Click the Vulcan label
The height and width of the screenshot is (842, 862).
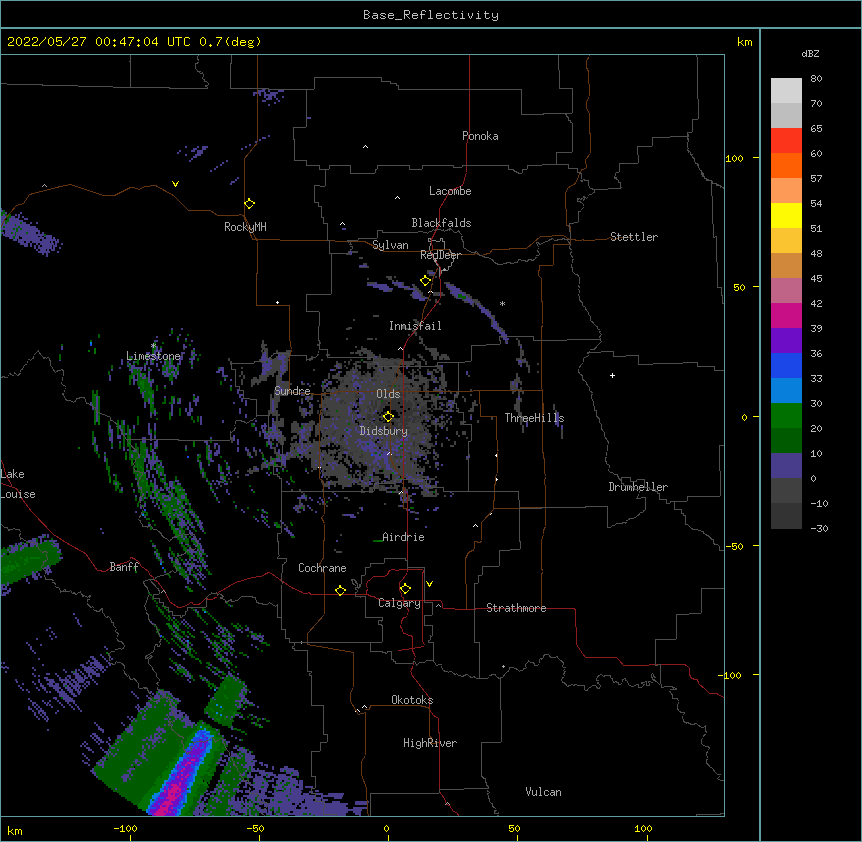point(543,792)
